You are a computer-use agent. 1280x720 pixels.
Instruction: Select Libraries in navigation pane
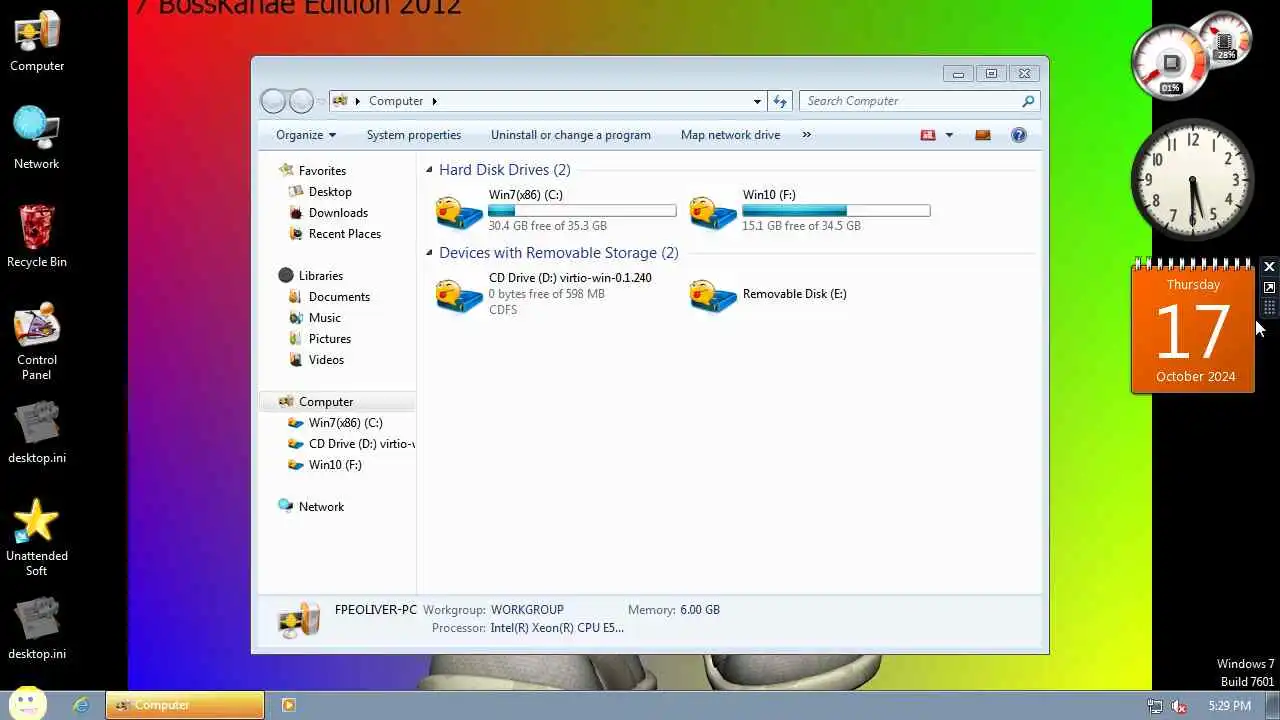[x=320, y=276]
